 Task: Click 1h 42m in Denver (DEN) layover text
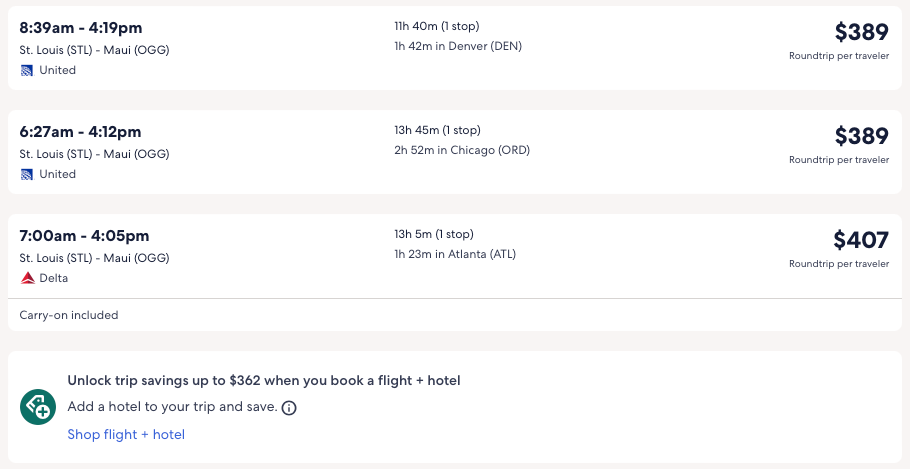458,46
